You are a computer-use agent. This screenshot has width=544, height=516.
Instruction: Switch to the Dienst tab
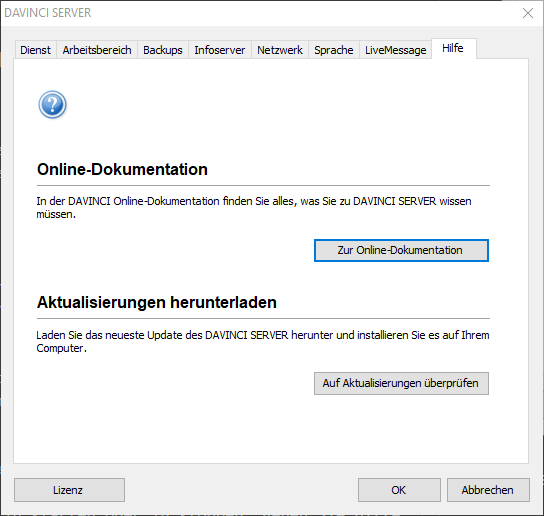point(36,50)
